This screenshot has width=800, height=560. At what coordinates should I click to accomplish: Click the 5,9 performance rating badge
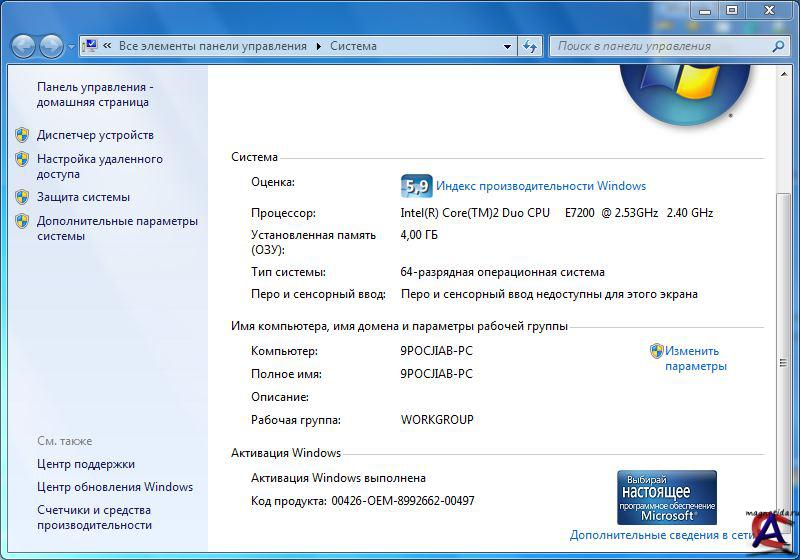coord(416,186)
